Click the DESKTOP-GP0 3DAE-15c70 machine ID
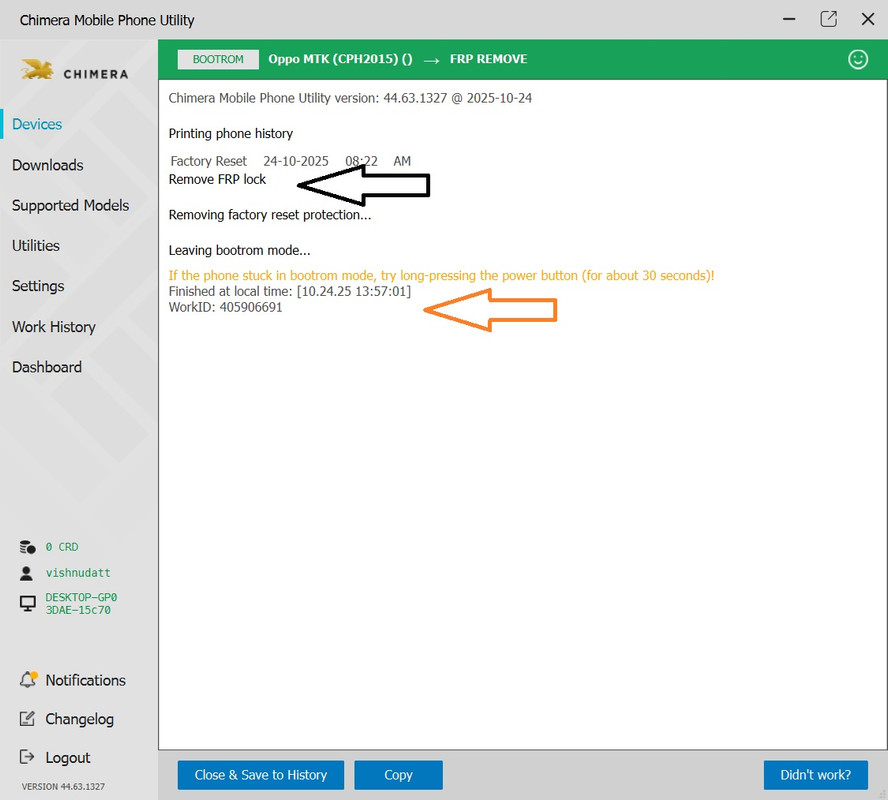The width and height of the screenshot is (888, 800). coord(81,604)
